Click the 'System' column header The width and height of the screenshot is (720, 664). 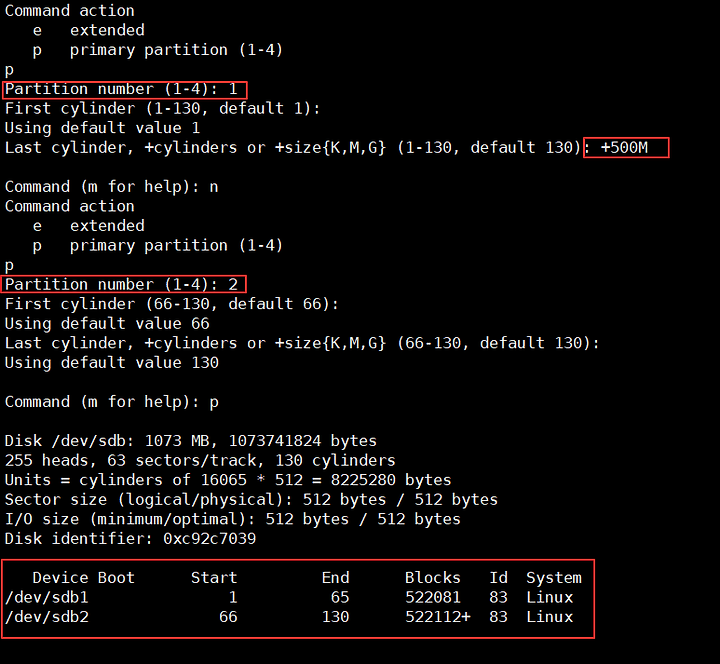554,578
